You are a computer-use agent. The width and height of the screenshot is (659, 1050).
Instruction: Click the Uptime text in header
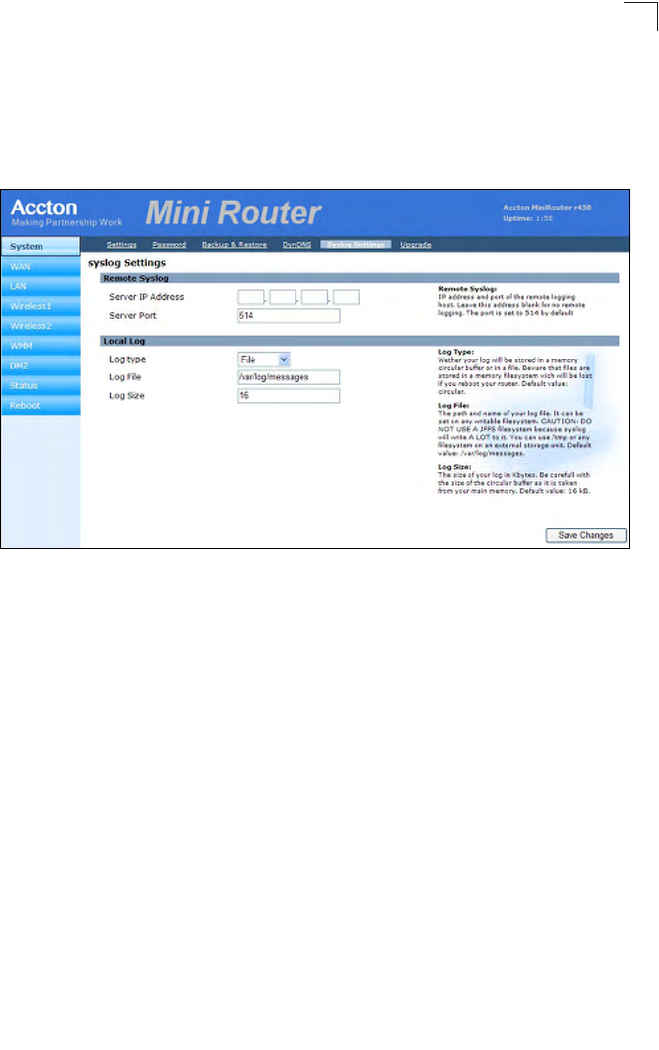click(x=528, y=218)
